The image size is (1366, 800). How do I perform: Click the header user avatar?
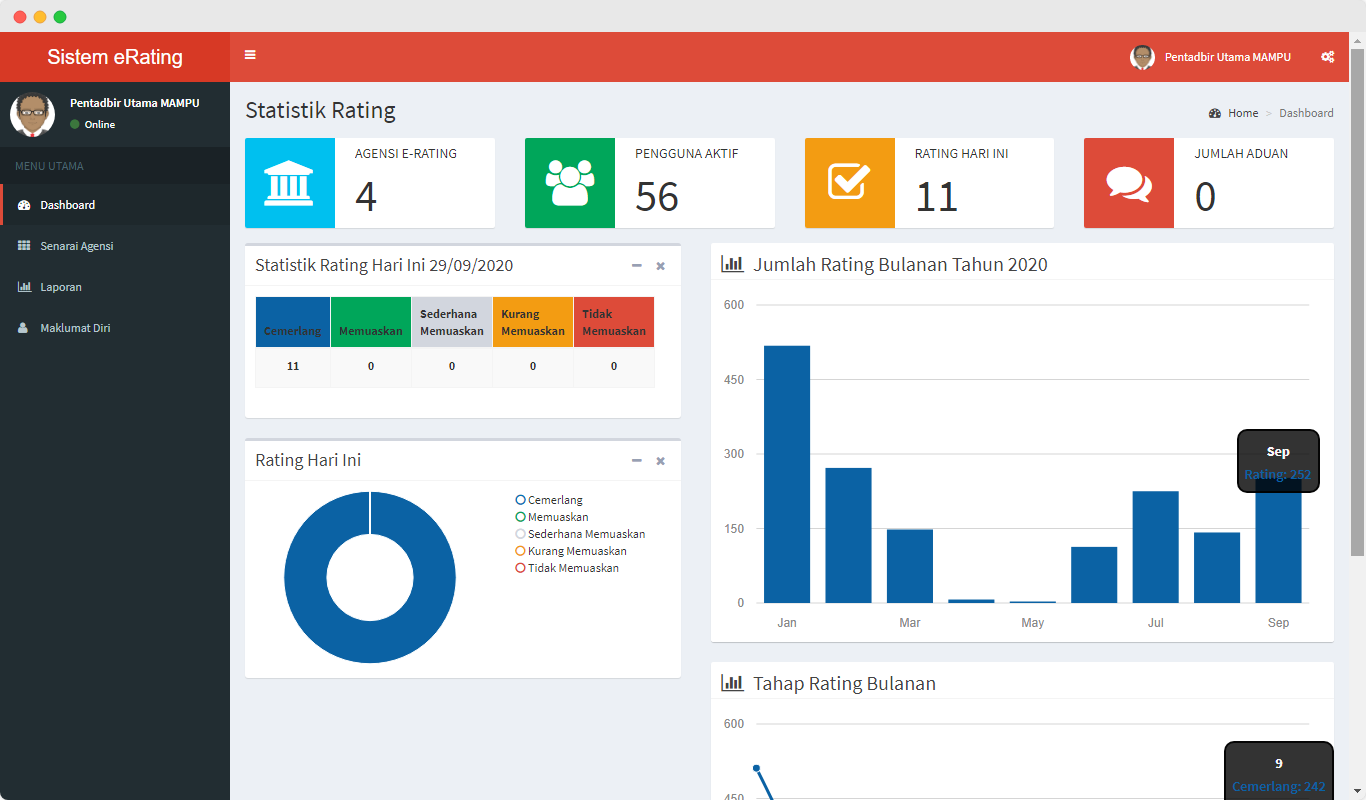pyautogui.click(x=1142, y=57)
